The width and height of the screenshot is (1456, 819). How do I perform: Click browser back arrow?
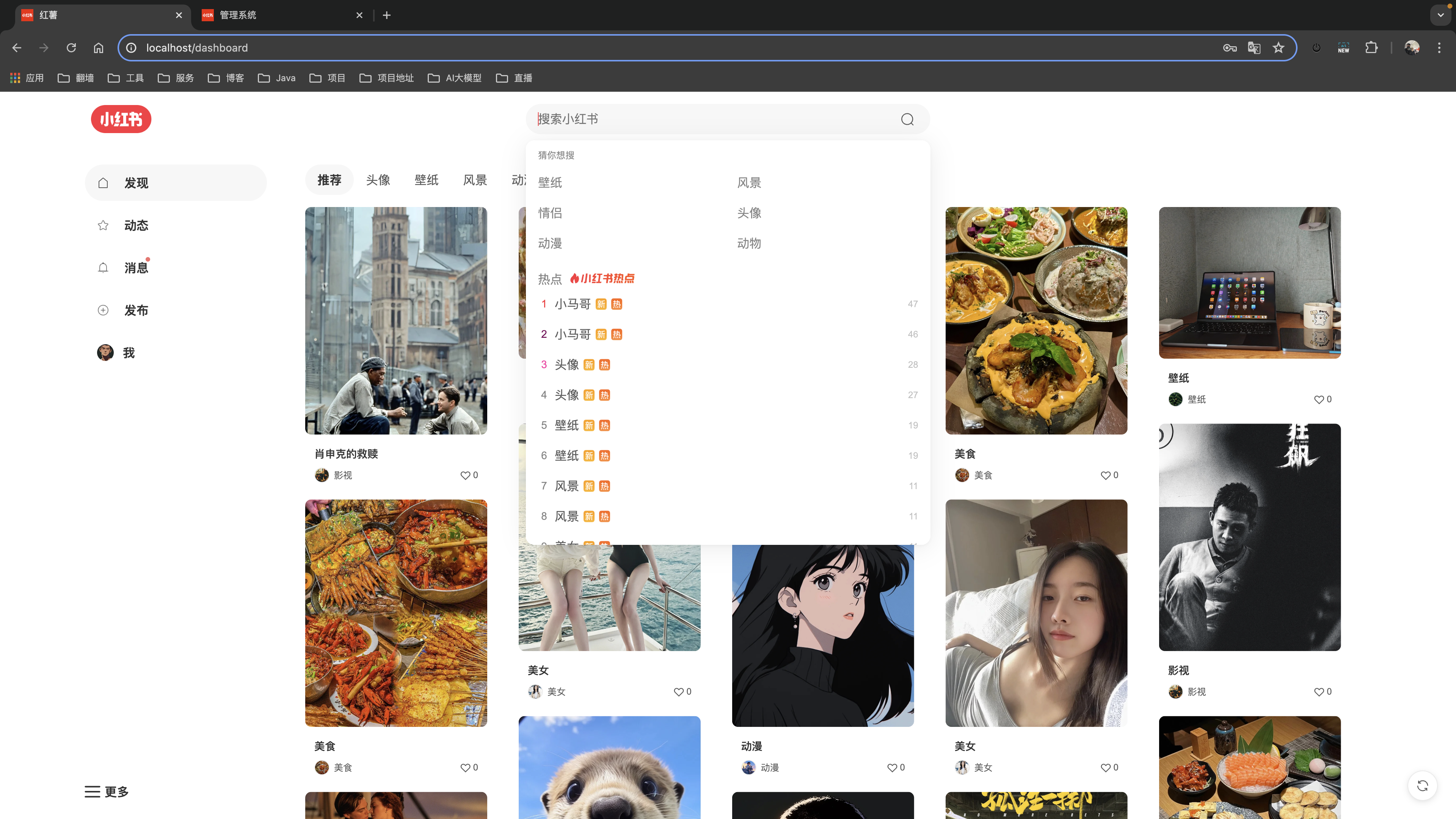tap(17, 48)
